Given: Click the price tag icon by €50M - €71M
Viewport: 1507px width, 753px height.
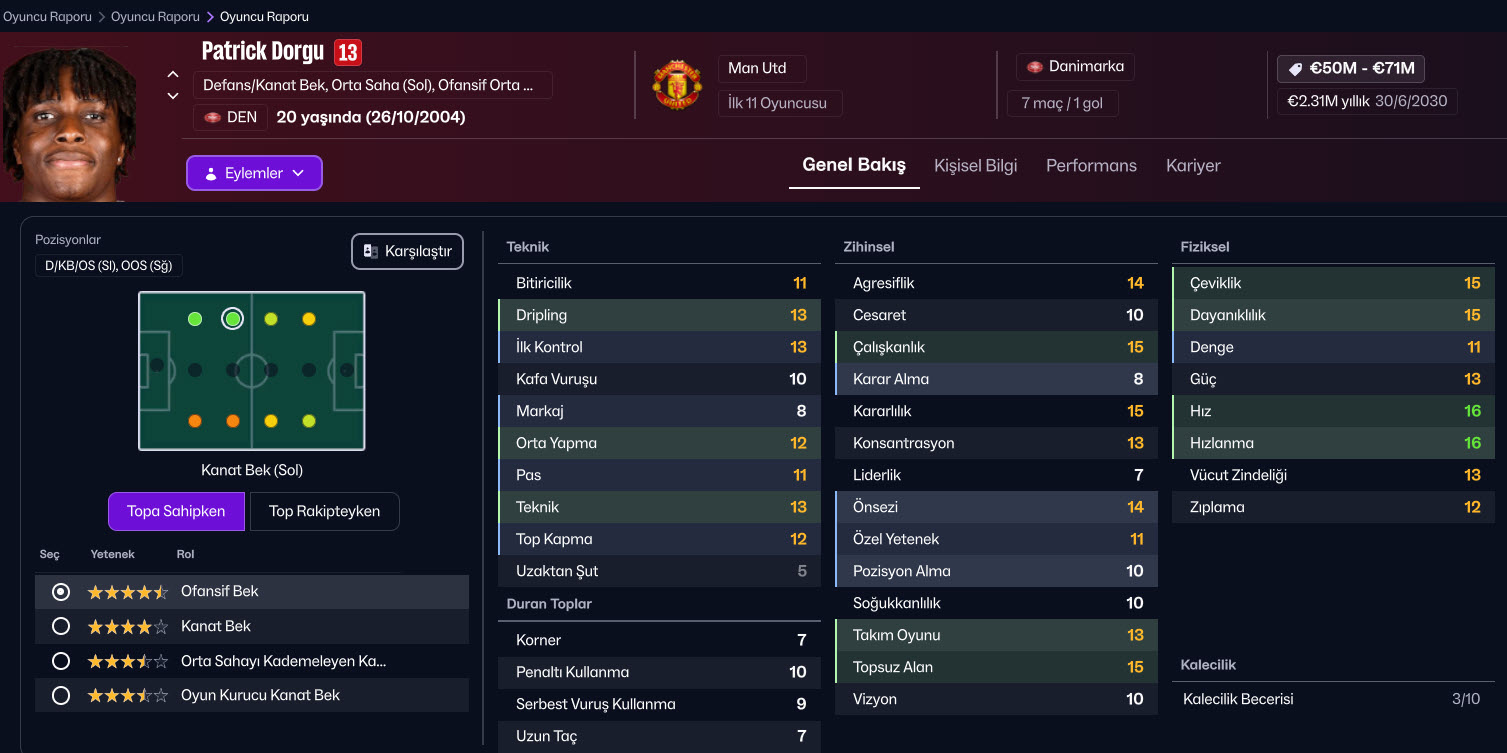Looking at the screenshot, I should click(1295, 69).
